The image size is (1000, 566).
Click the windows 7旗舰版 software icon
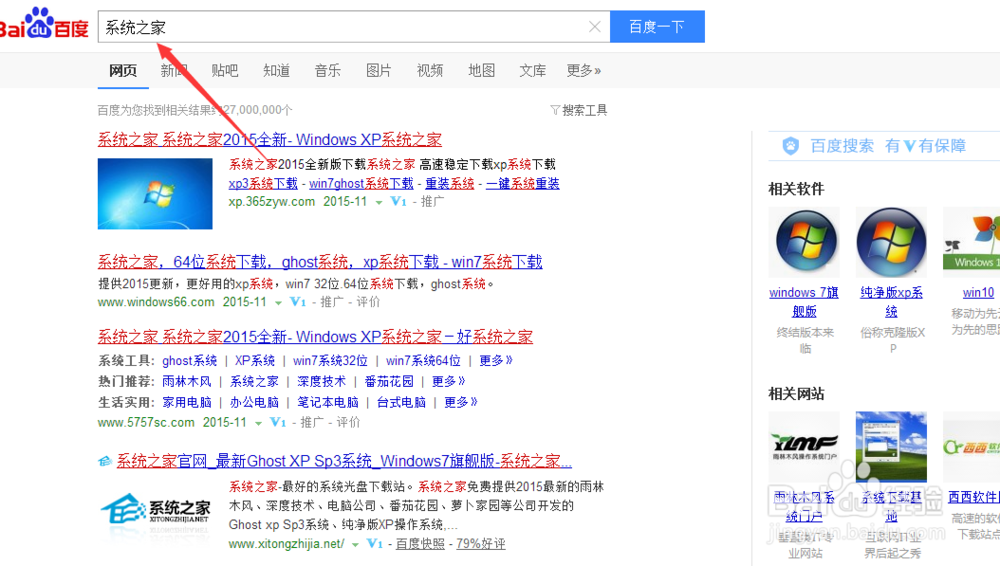coord(804,242)
